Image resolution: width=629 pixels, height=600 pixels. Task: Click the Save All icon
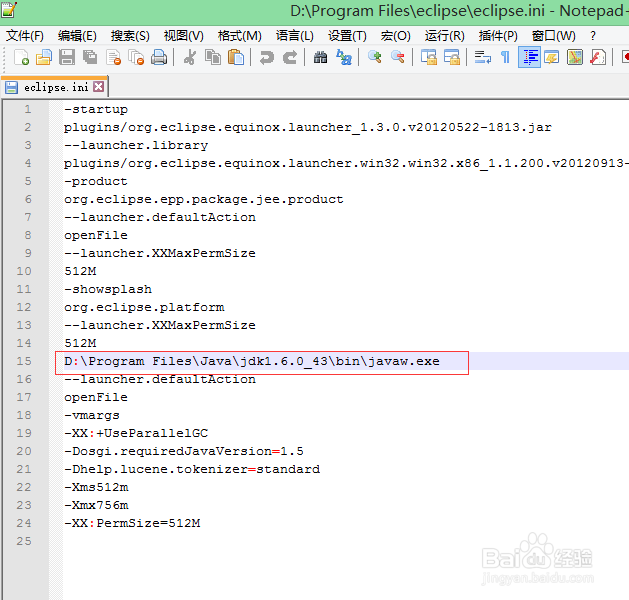coord(90,57)
